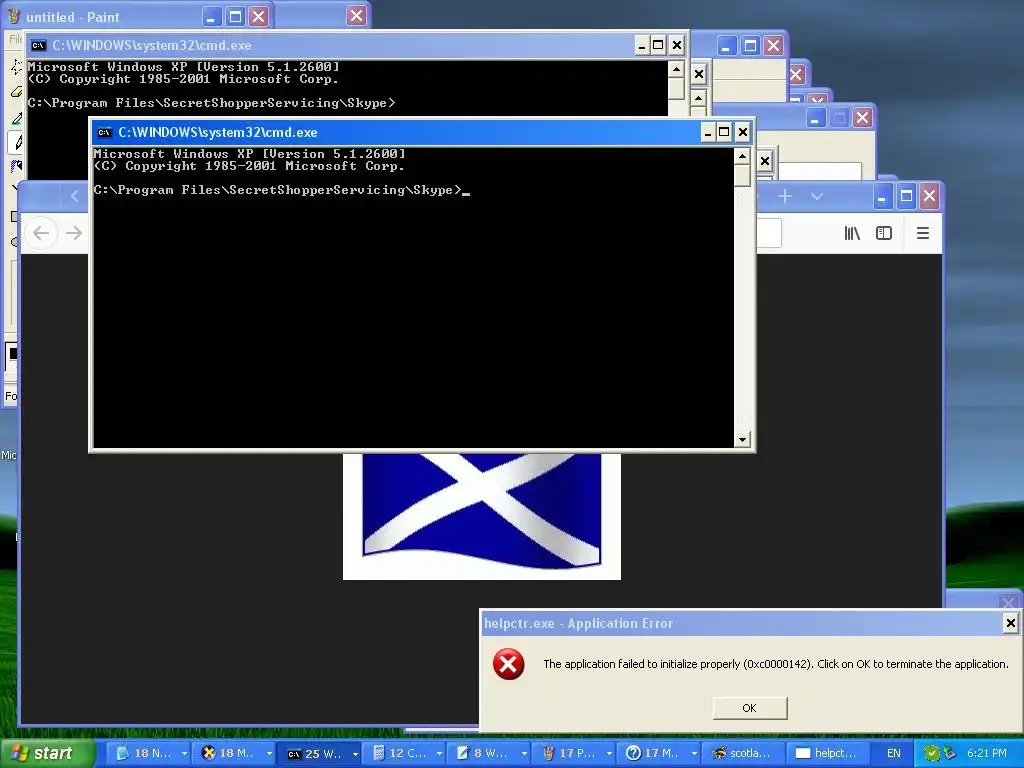Viewport: 1024px width, 768px height.
Task: Expand the '18 M..' taskbar group arrow
Action: coord(269,754)
